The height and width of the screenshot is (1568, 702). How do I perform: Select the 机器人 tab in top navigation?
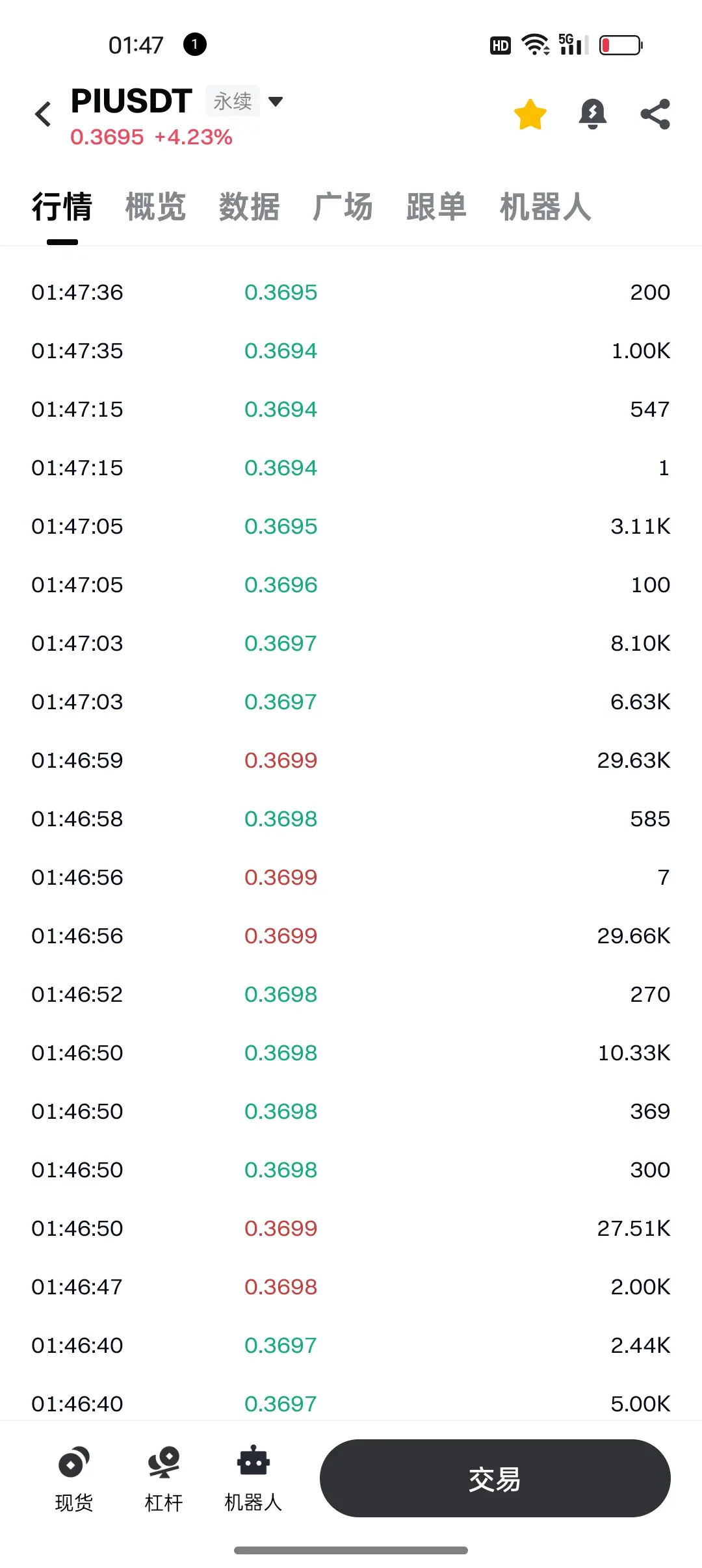point(545,207)
